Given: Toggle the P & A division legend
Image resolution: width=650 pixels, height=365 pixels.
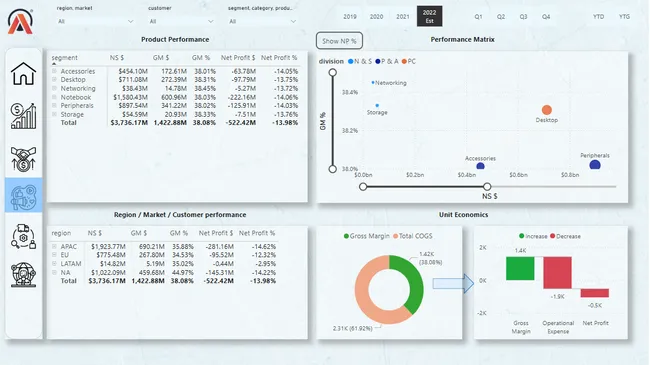Looking at the screenshot, I should click(387, 61).
